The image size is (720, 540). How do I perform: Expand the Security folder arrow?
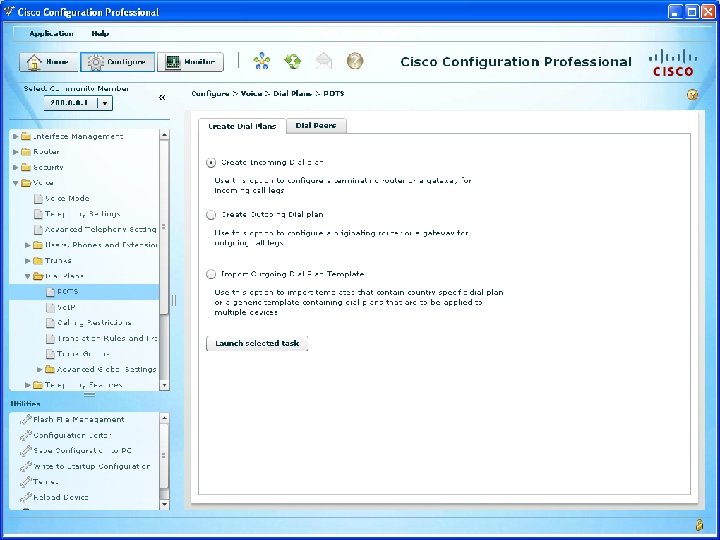coord(16,168)
